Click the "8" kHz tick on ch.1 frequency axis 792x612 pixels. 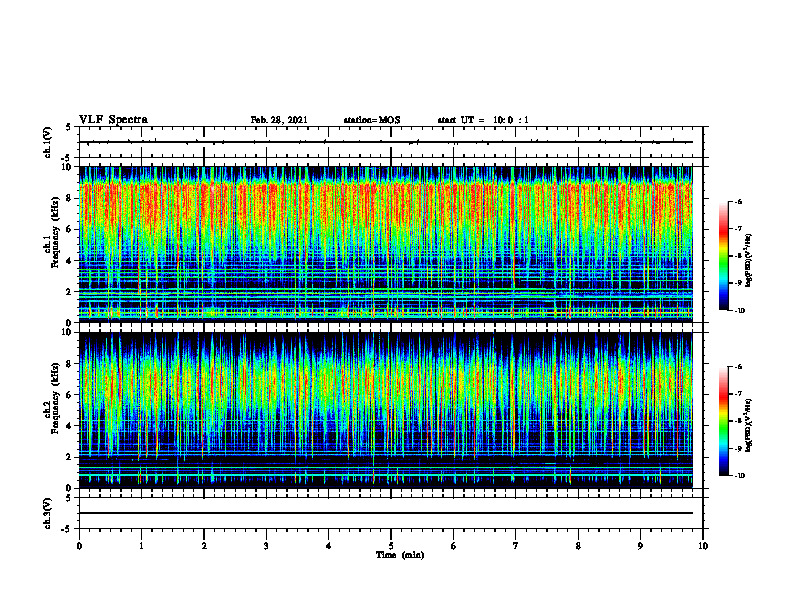coord(70,198)
